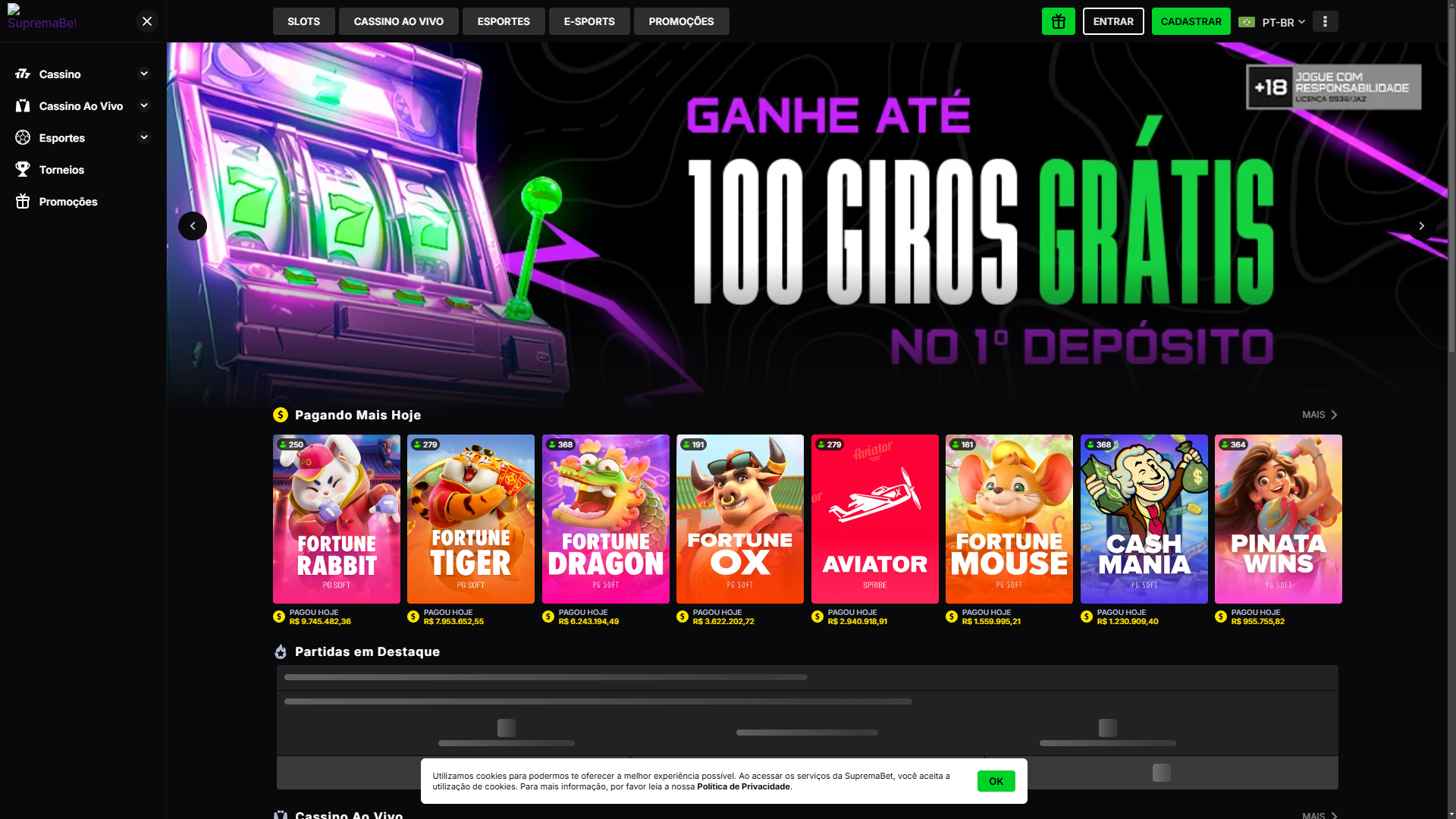The width and height of the screenshot is (1456, 819).
Task: Expand the Cassino Ao Vivo sidebar chevron
Action: pos(144,105)
